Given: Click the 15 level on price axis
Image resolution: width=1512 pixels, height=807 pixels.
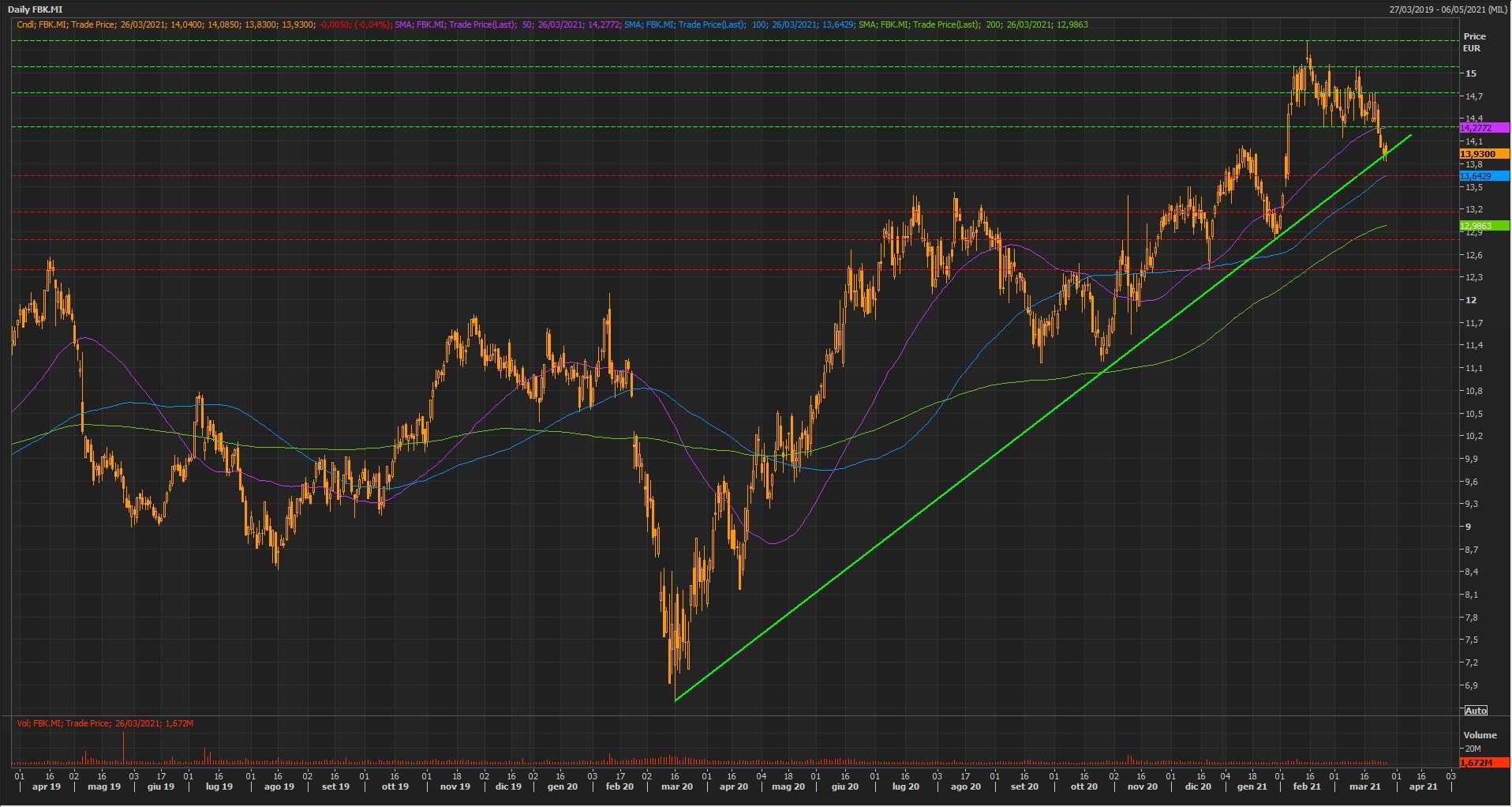Looking at the screenshot, I should 1471,73.
